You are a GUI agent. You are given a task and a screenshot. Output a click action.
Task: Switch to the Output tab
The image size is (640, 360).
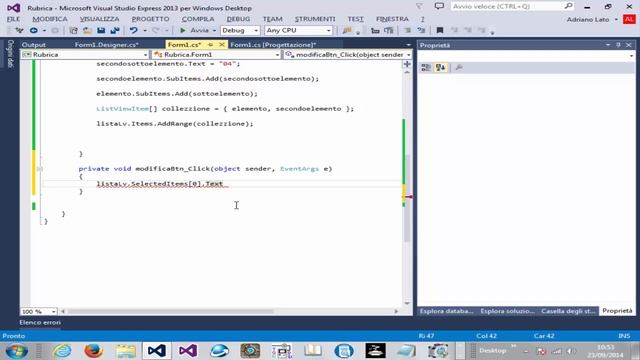[x=33, y=45]
